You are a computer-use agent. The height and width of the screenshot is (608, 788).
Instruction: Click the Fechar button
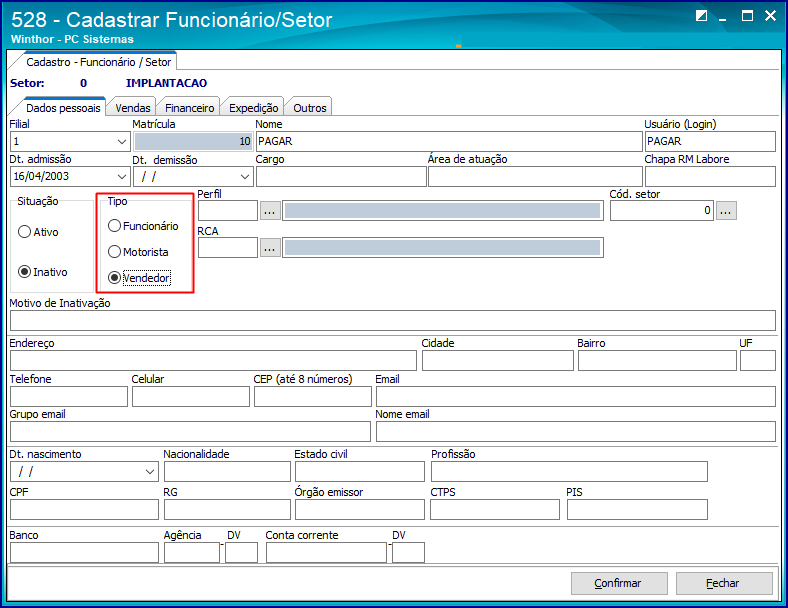click(724, 583)
